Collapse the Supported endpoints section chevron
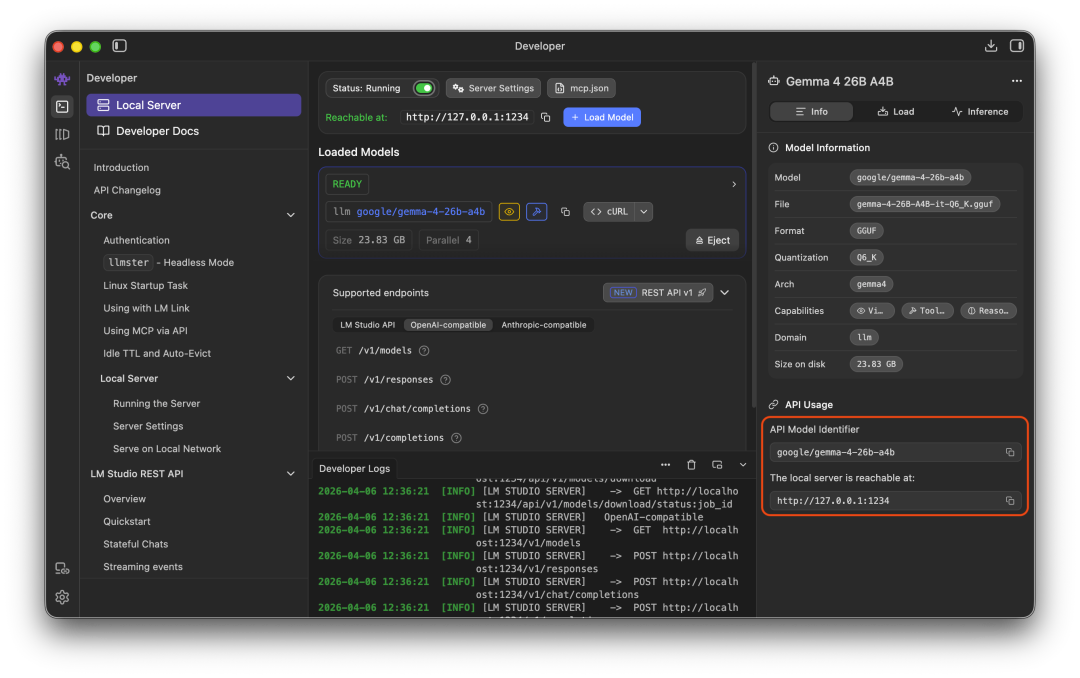The height and width of the screenshot is (678, 1080). pyautogui.click(x=724, y=292)
